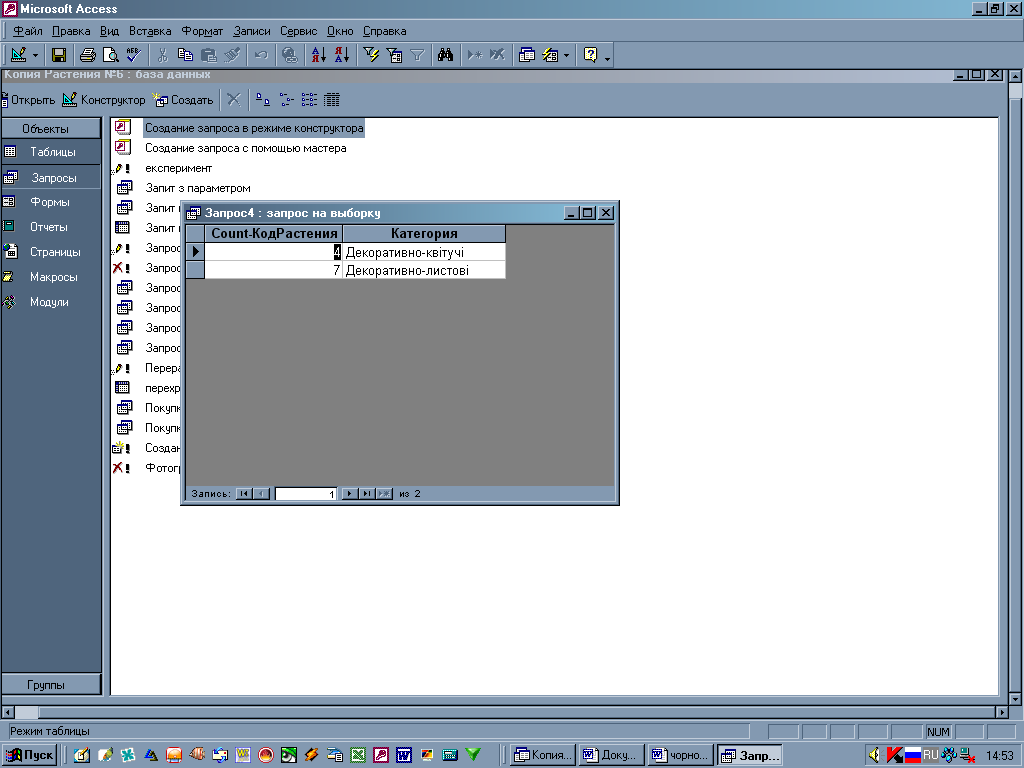The height and width of the screenshot is (768, 1024).
Task: Click the Группы bar
Action: pyautogui.click(x=51, y=684)
